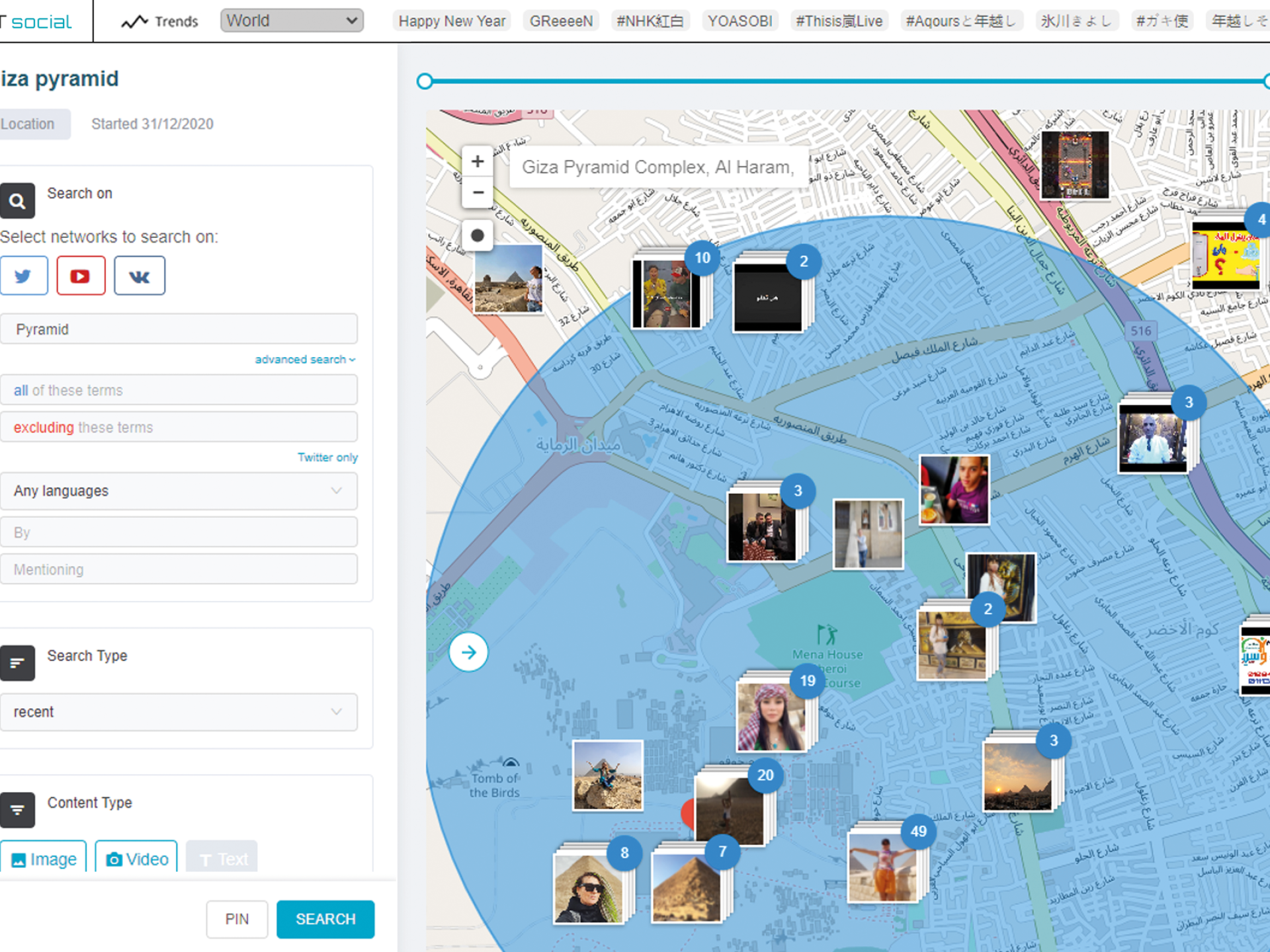Click the SEARCH button

tap(325, 919)
